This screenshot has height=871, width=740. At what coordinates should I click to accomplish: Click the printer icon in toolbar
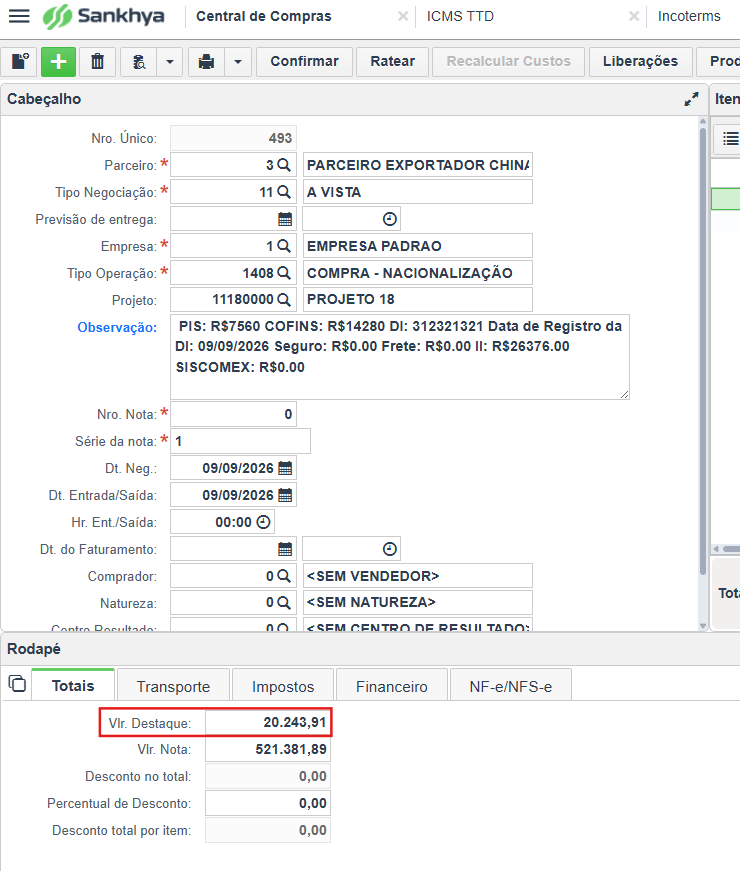206,61
